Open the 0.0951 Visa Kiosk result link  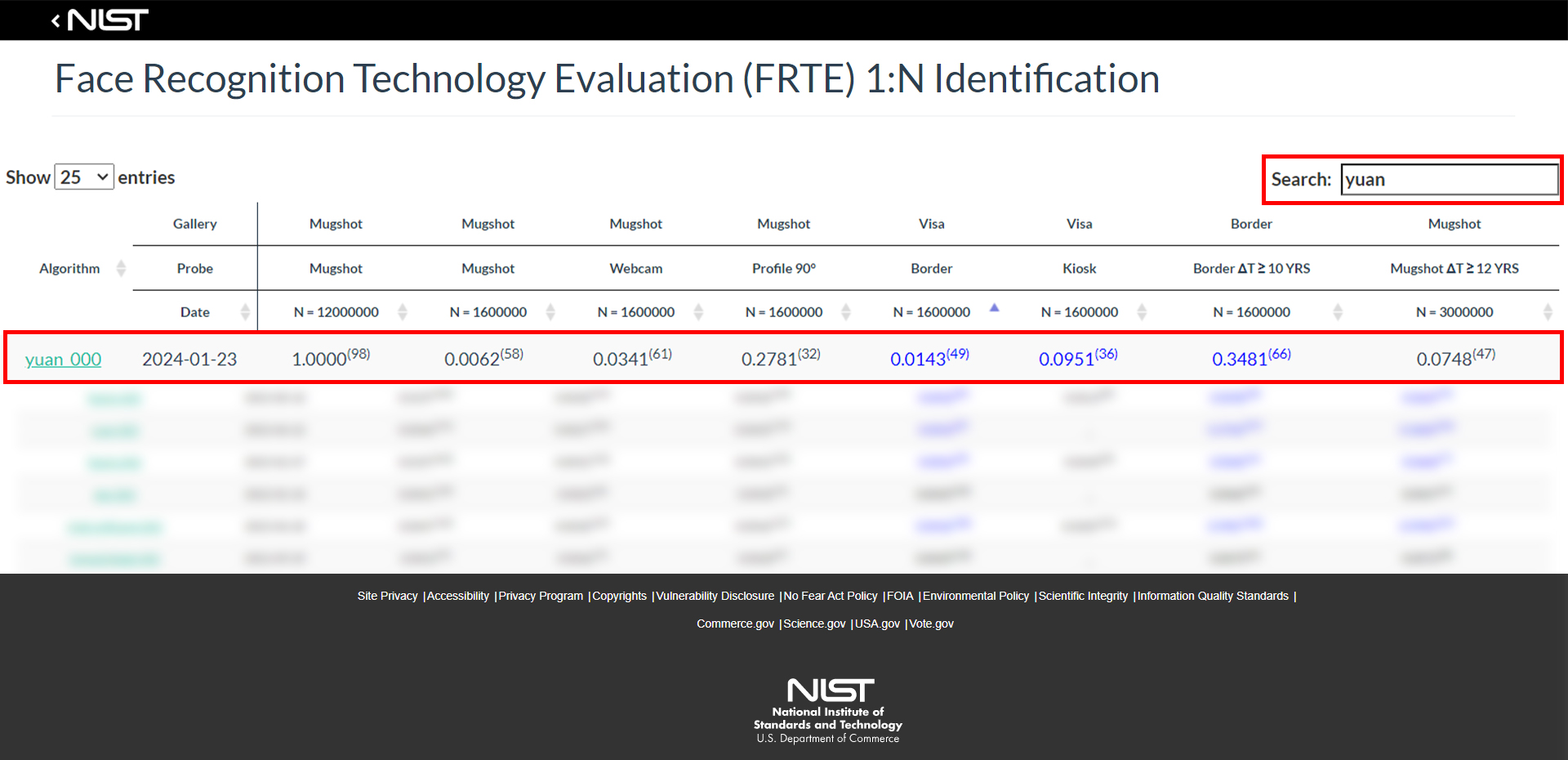[x=1078, y=357]
